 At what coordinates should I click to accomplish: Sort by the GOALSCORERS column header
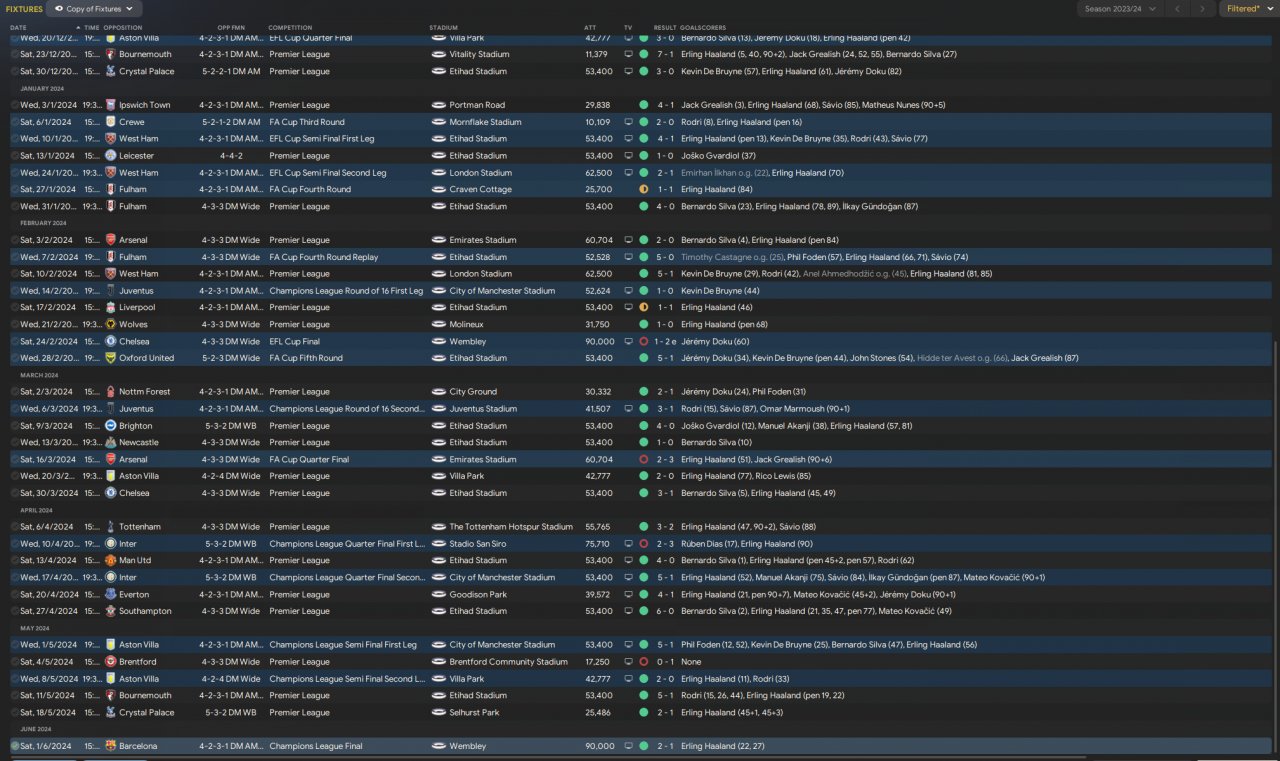click(704, 27)
